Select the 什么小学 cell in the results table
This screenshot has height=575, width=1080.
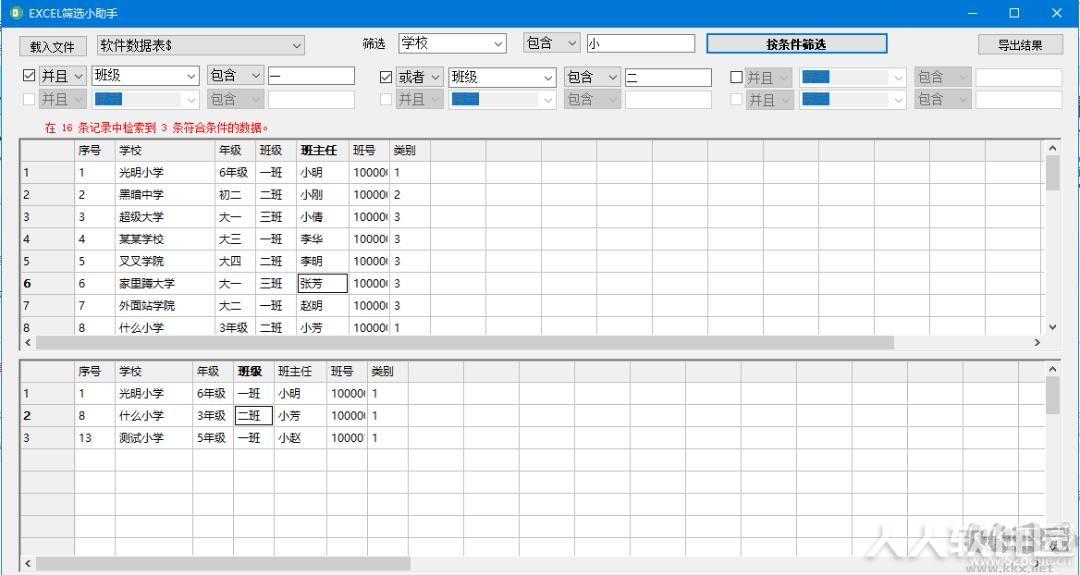click(x=154, y=415)
